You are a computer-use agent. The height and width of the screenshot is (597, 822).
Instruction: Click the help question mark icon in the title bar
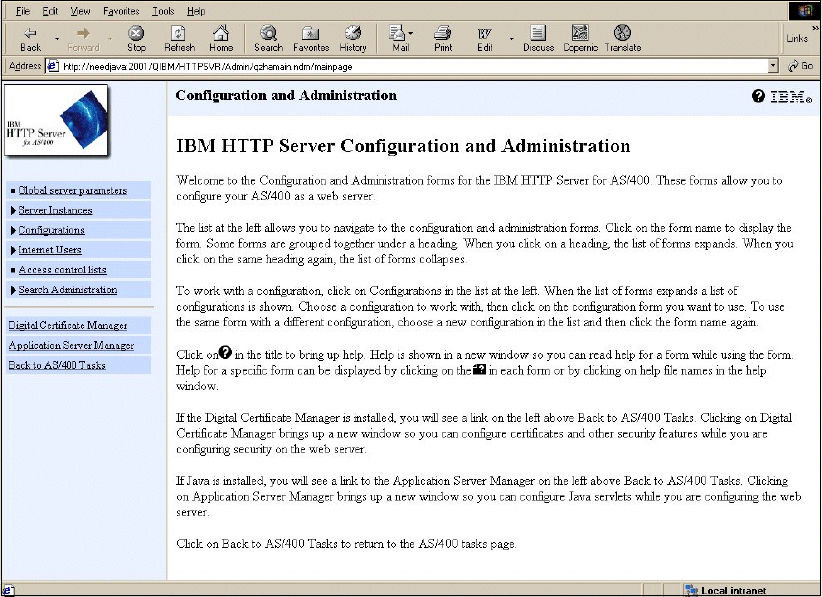[758, 96]
